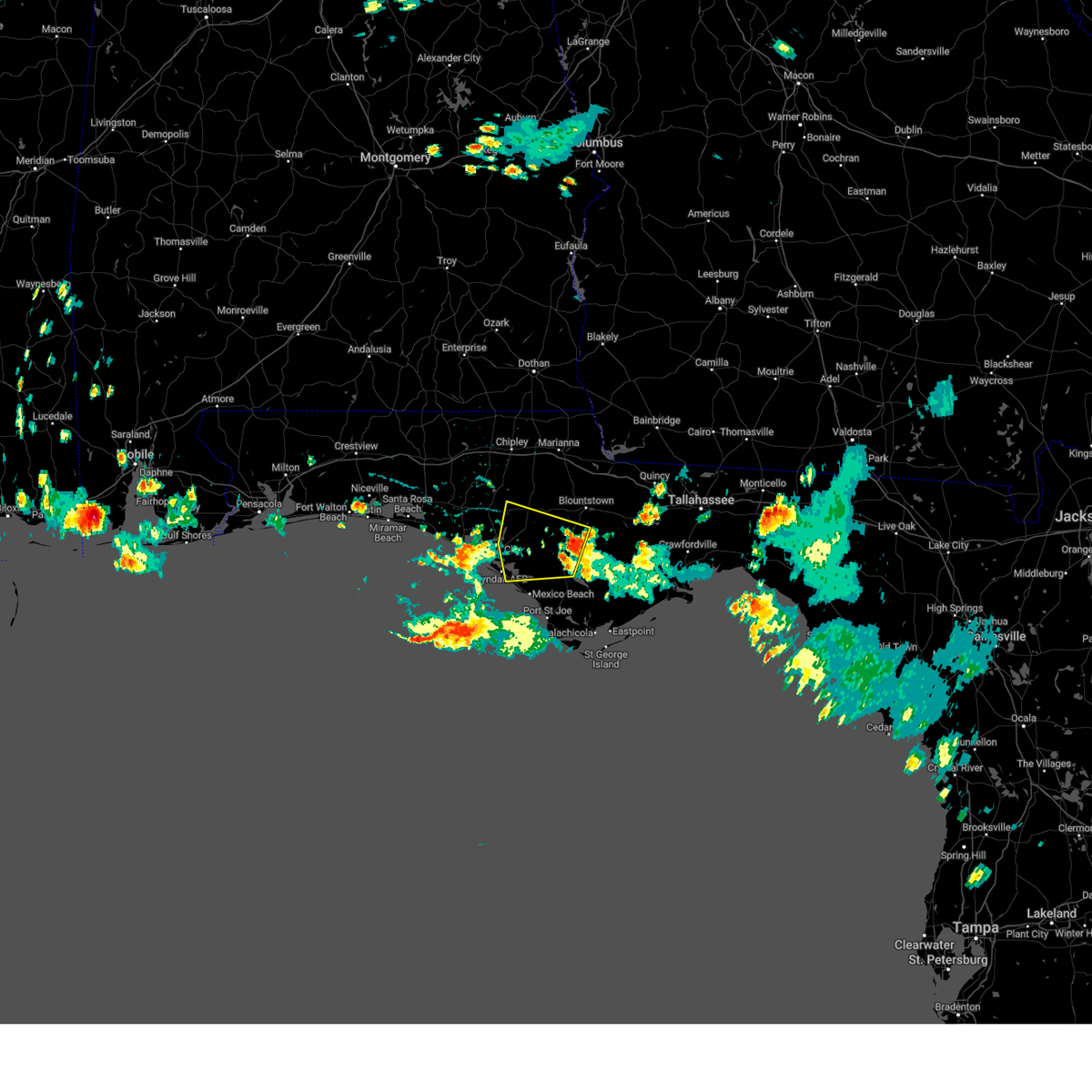Click the Live Oak label
1092x1092 pixels.
(896, 526)
